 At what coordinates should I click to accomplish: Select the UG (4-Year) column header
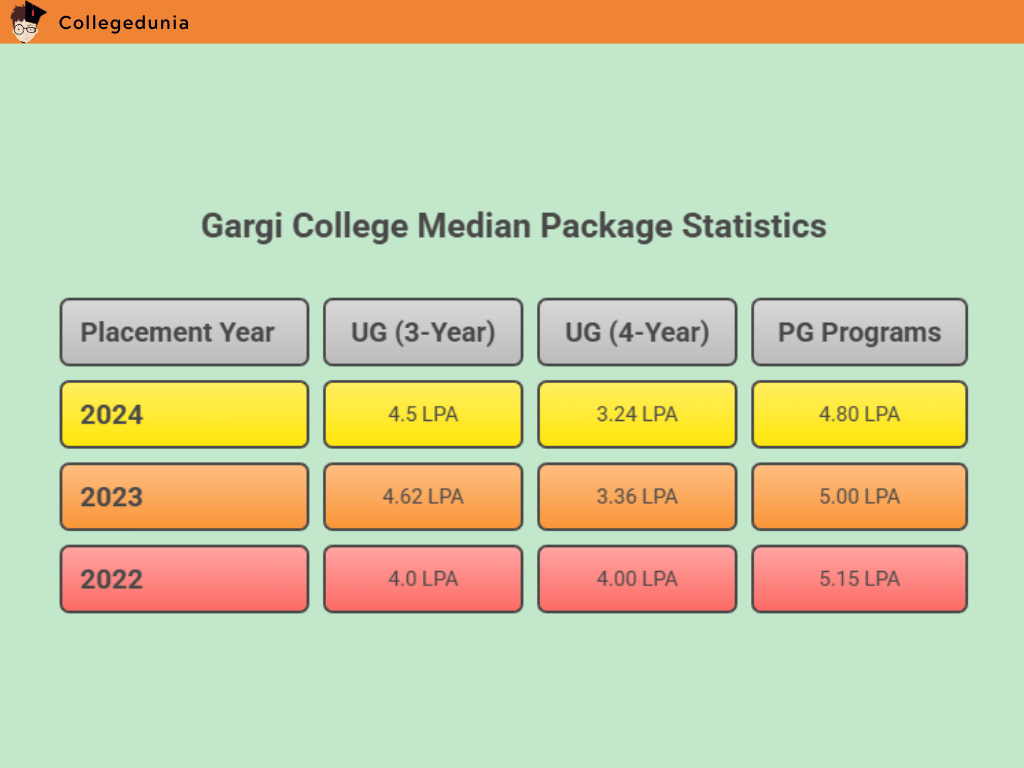click(637, 332)
